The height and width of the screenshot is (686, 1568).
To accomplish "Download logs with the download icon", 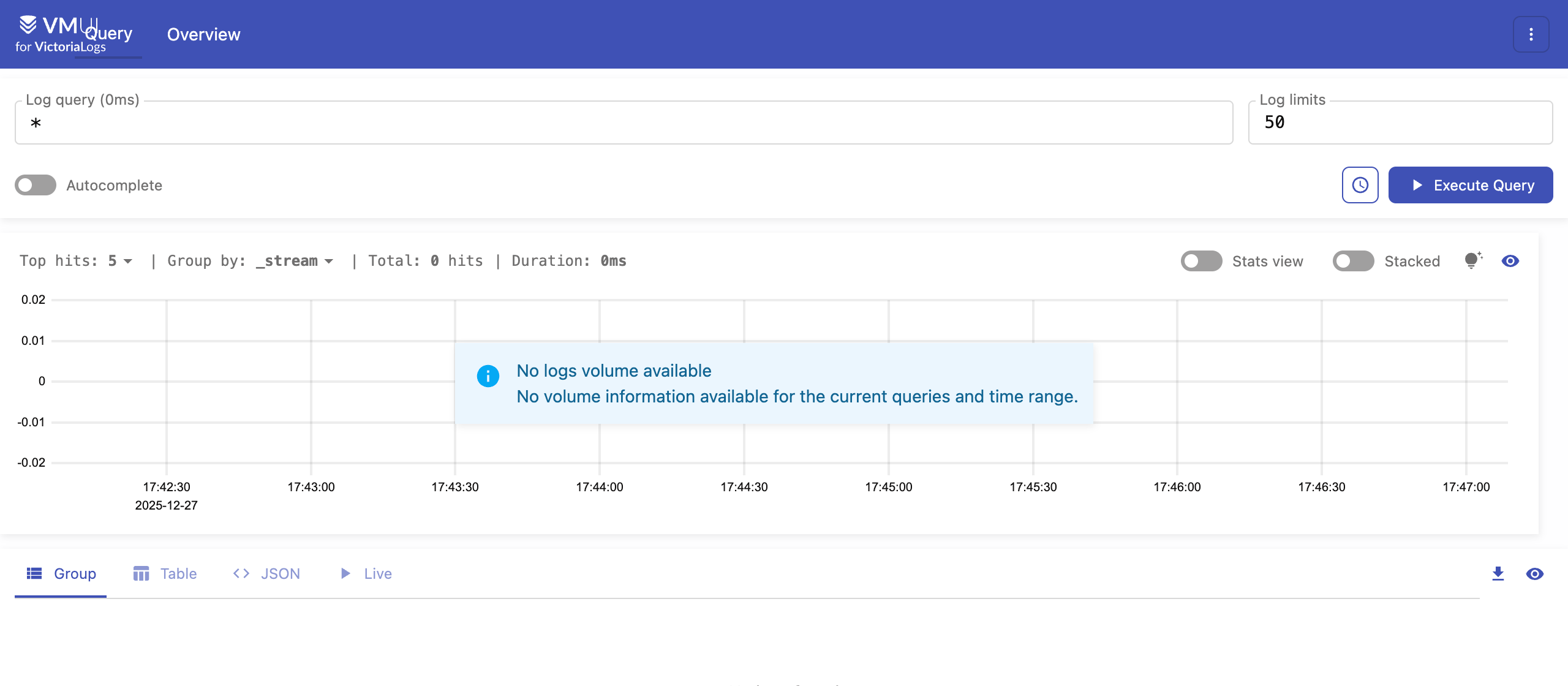I will coord(1498,574).
